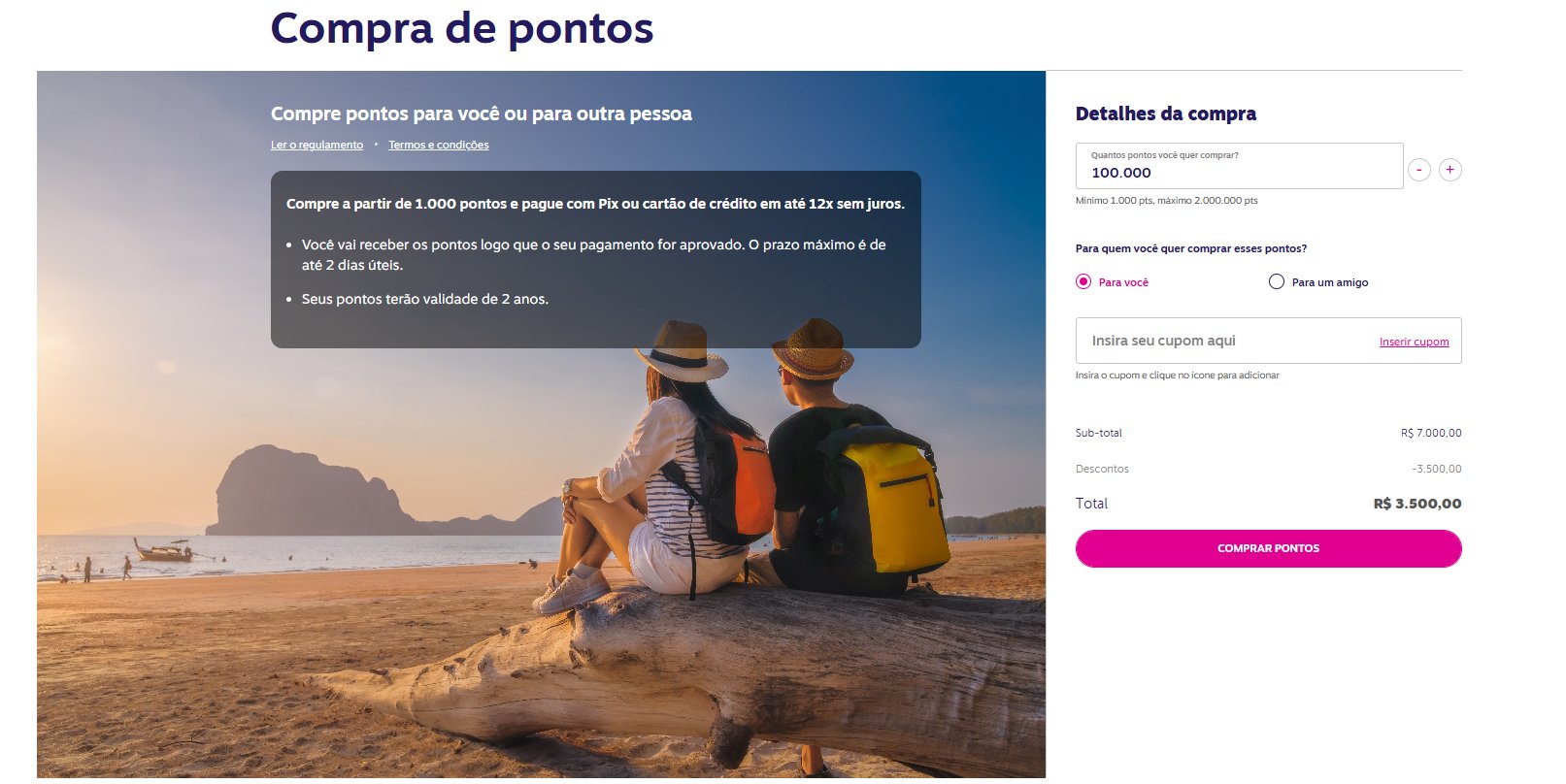This screenshot has width=1566, height=784.
Task: Click the Sub-total amount R$ 7.000,00
Action: (x=1431, y=433)
